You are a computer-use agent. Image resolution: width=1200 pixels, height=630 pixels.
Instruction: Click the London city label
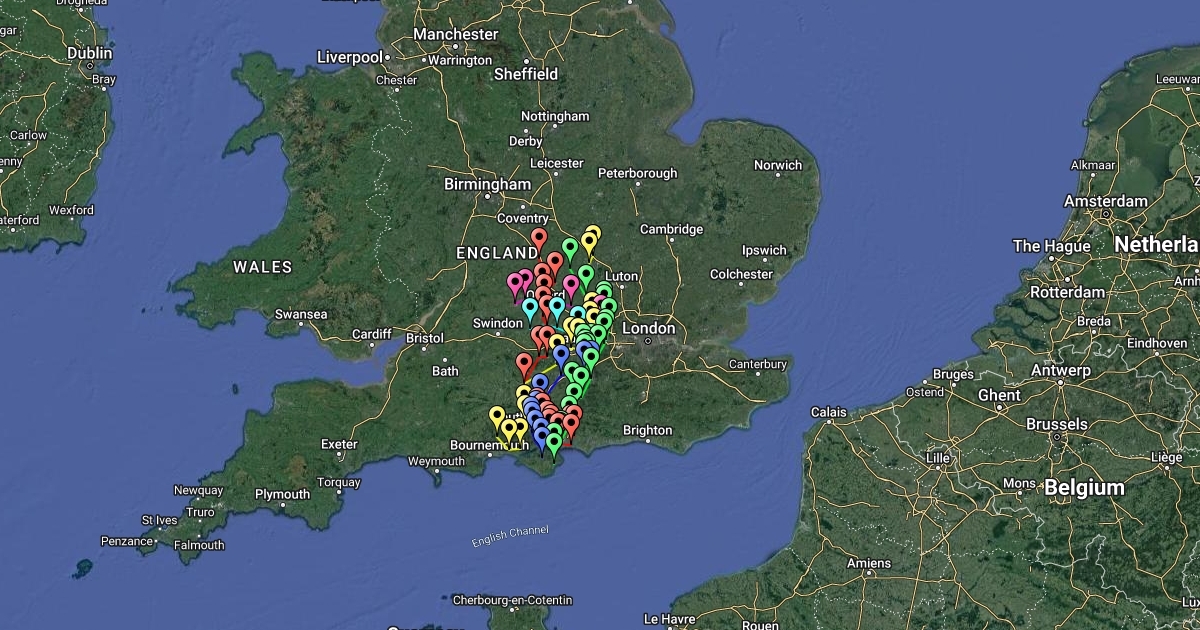click(x=648, y=328)
